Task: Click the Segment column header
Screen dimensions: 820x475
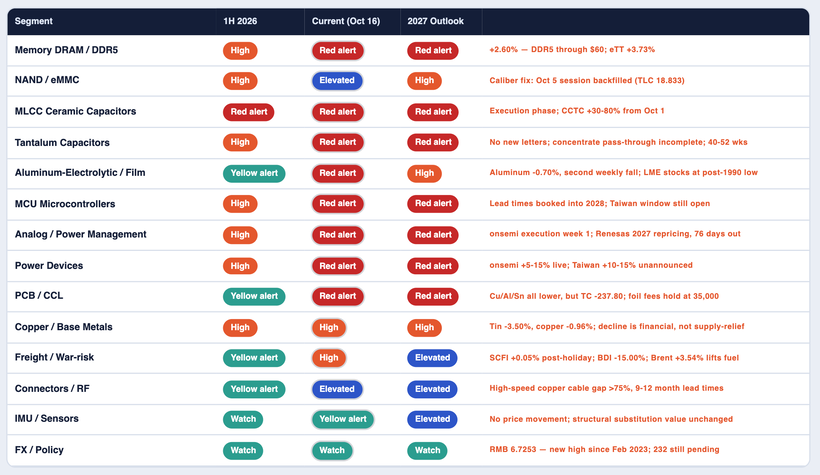Action: tap(33, 21)
